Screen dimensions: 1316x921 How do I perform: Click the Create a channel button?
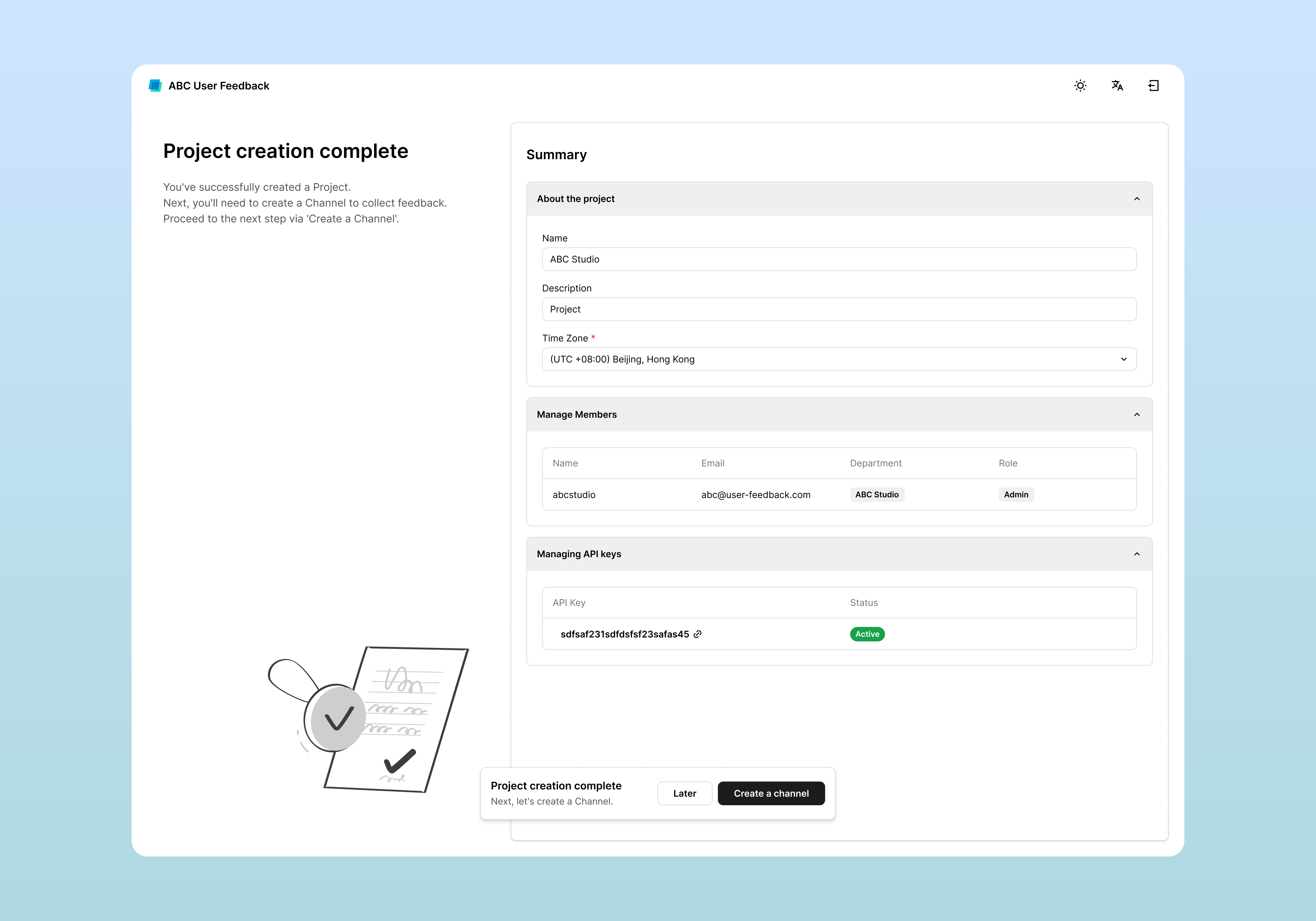771,793
